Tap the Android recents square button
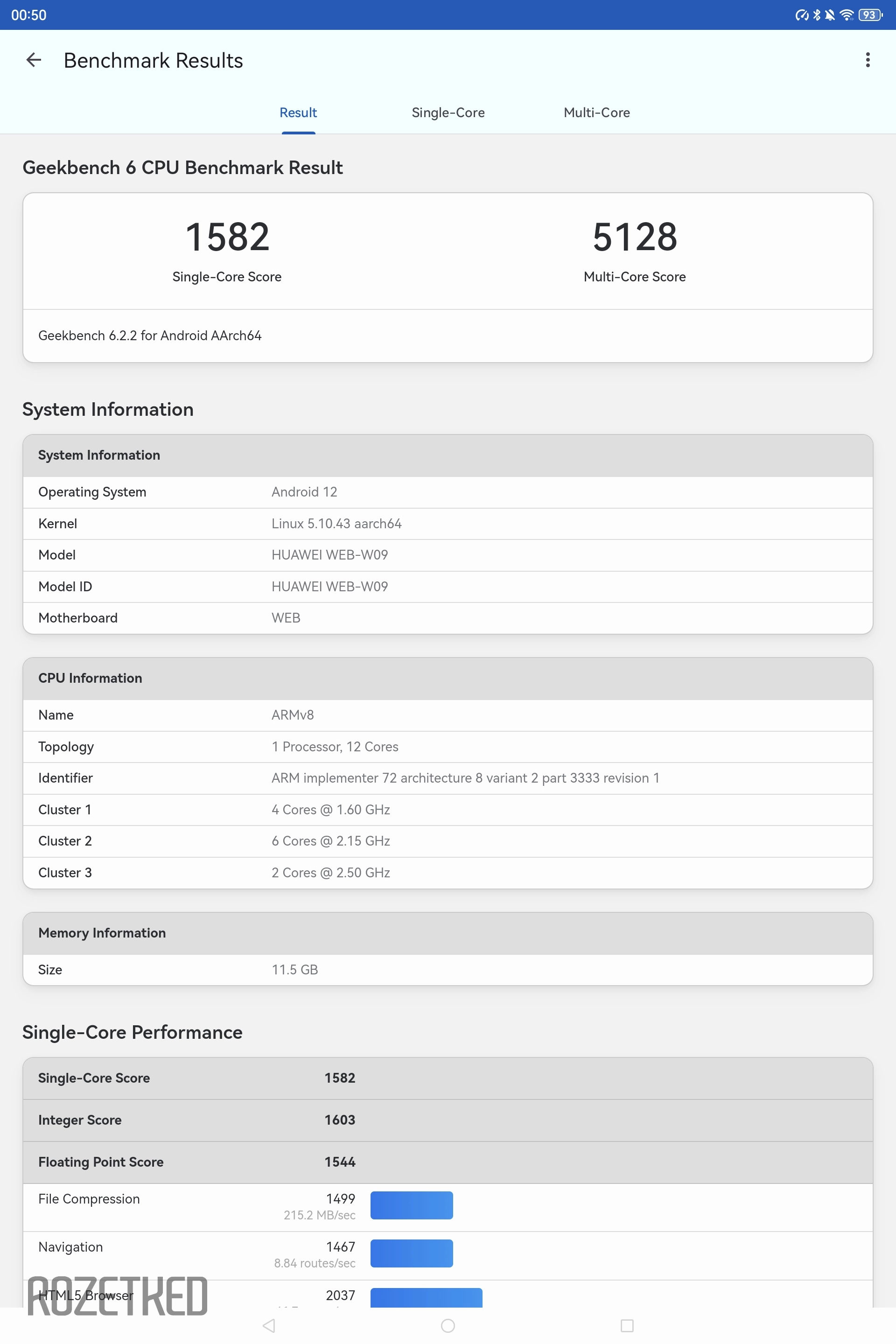896x1344 pixels. coord(627,1325)
